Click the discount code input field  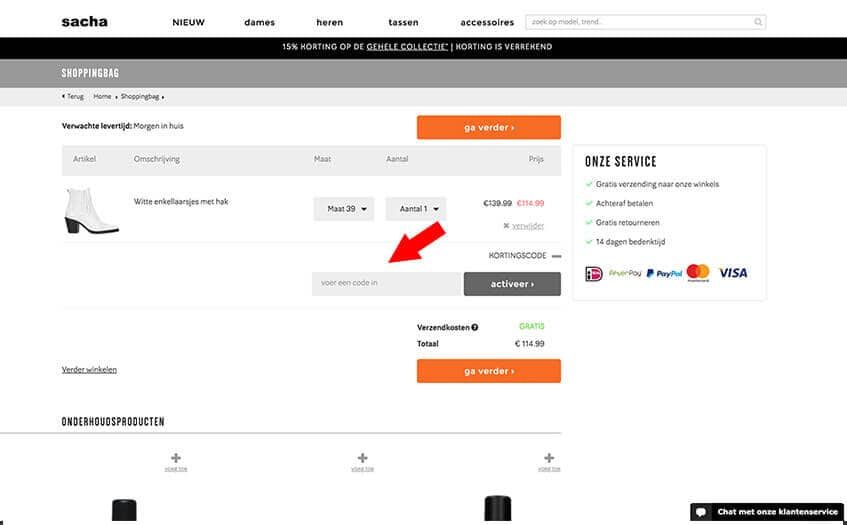click(386, 284)
